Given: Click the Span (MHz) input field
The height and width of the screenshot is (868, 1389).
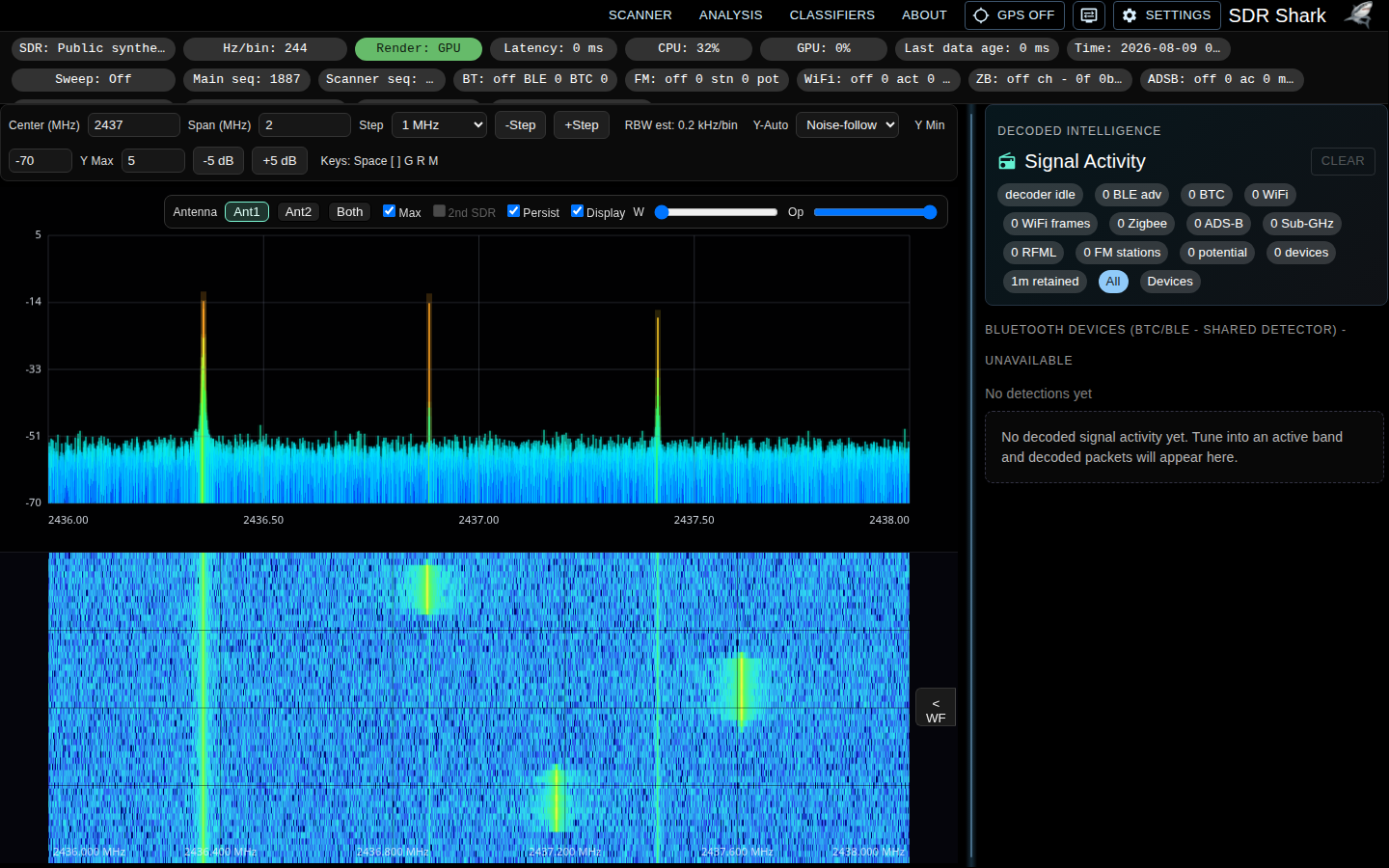Looking at the screenshot, I should pos(305,125).
